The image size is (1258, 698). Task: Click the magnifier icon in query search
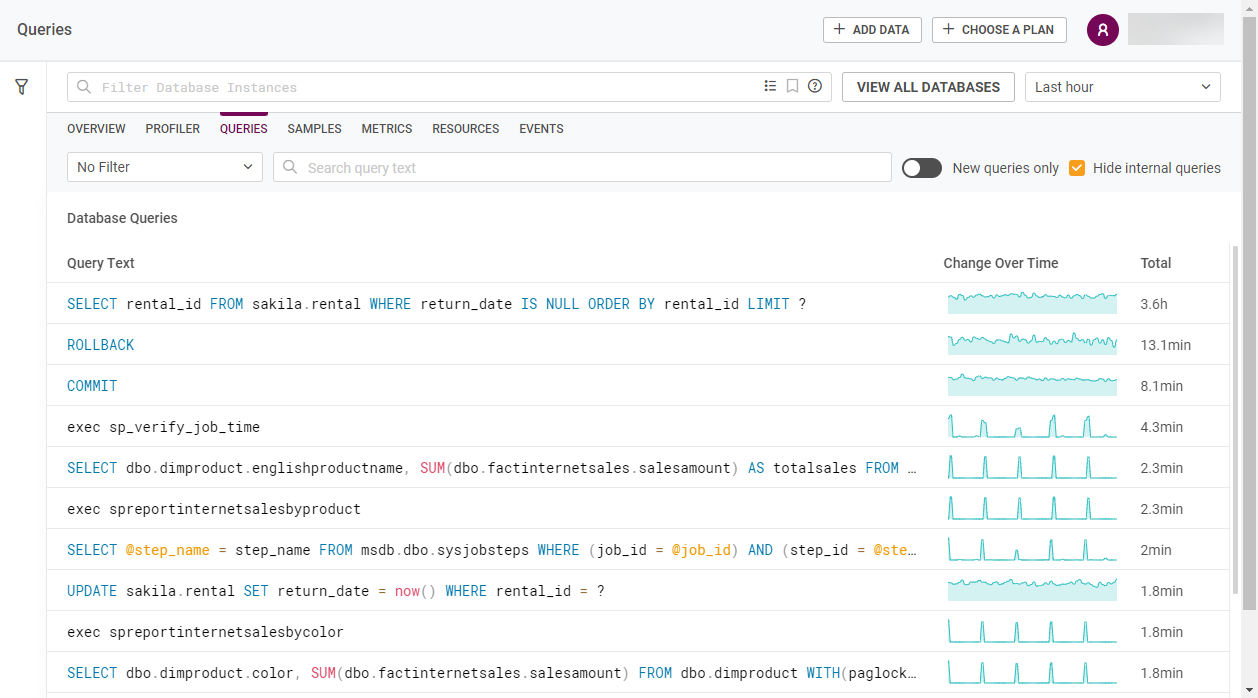291,168
